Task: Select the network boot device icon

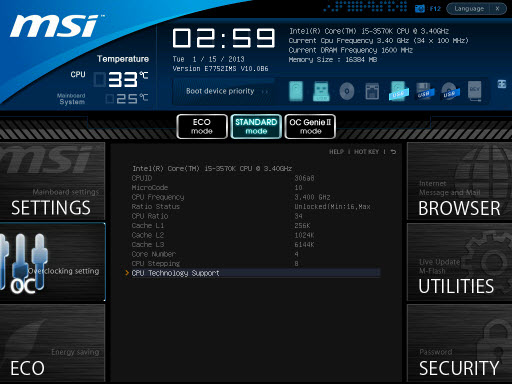Action: point(372,91)
